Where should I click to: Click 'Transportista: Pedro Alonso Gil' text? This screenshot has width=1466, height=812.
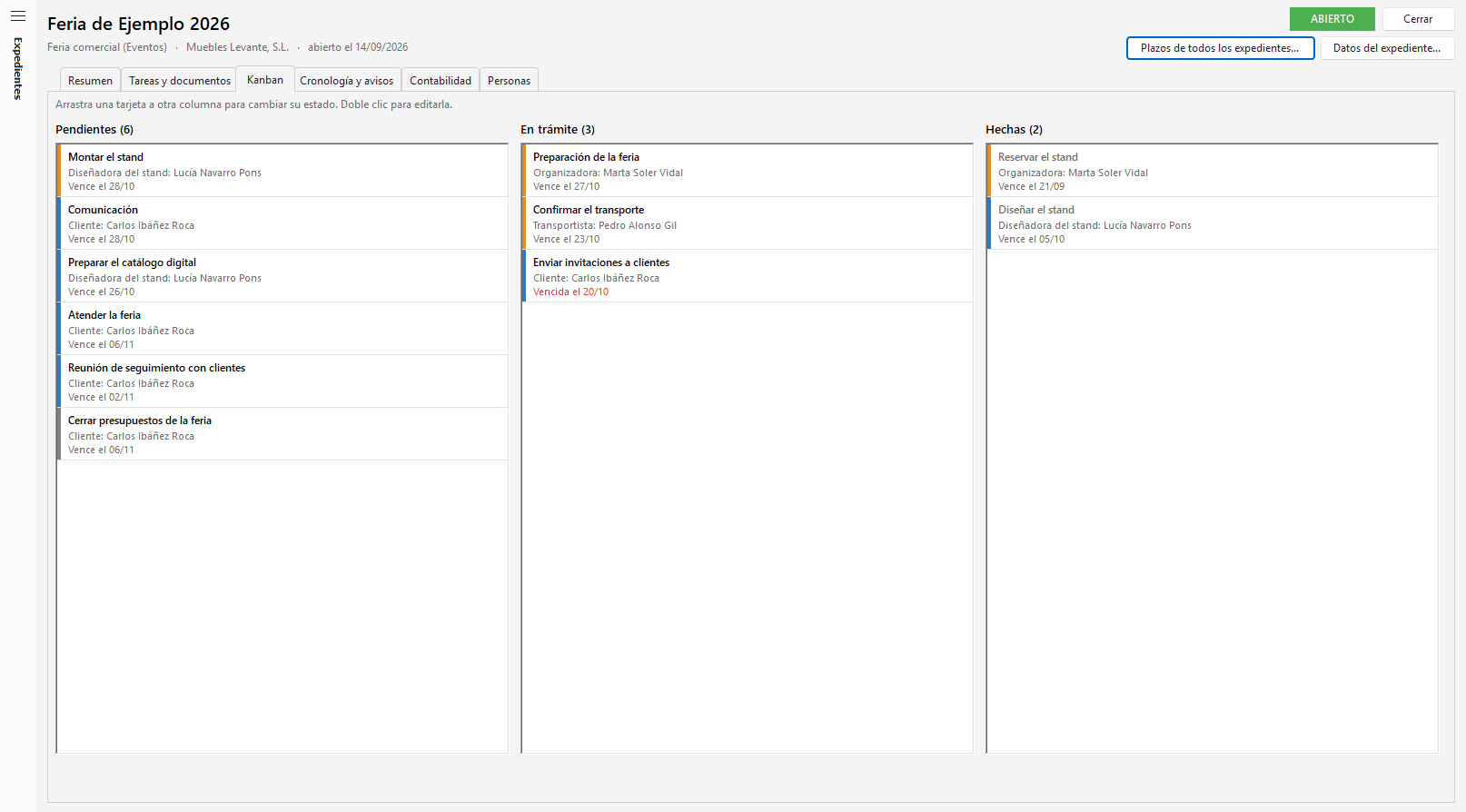[605, 225]
